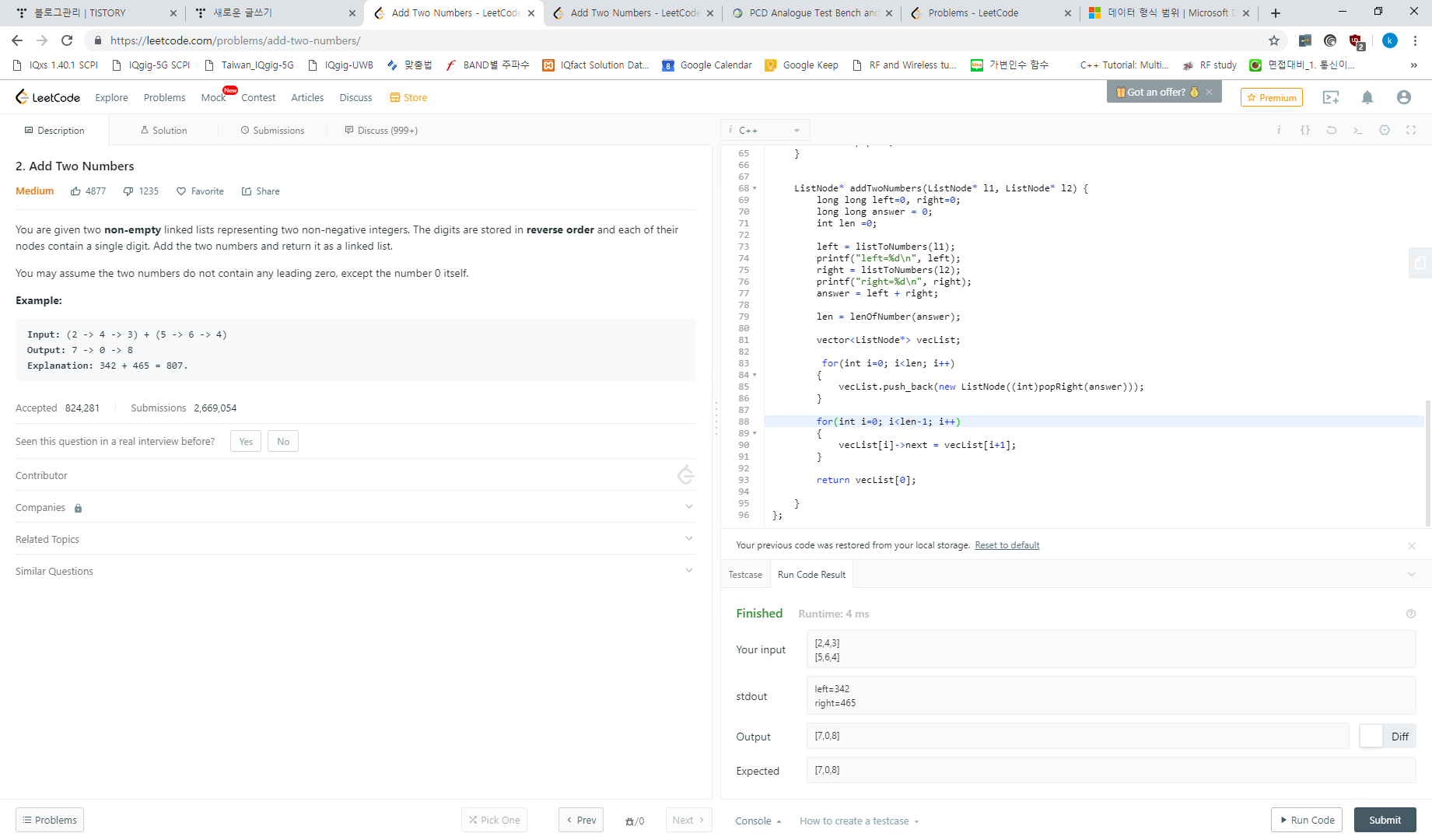Screen dimensions: 1432x840
Task: Click the Companies lock icon
Action: click(x=78, y=508)
